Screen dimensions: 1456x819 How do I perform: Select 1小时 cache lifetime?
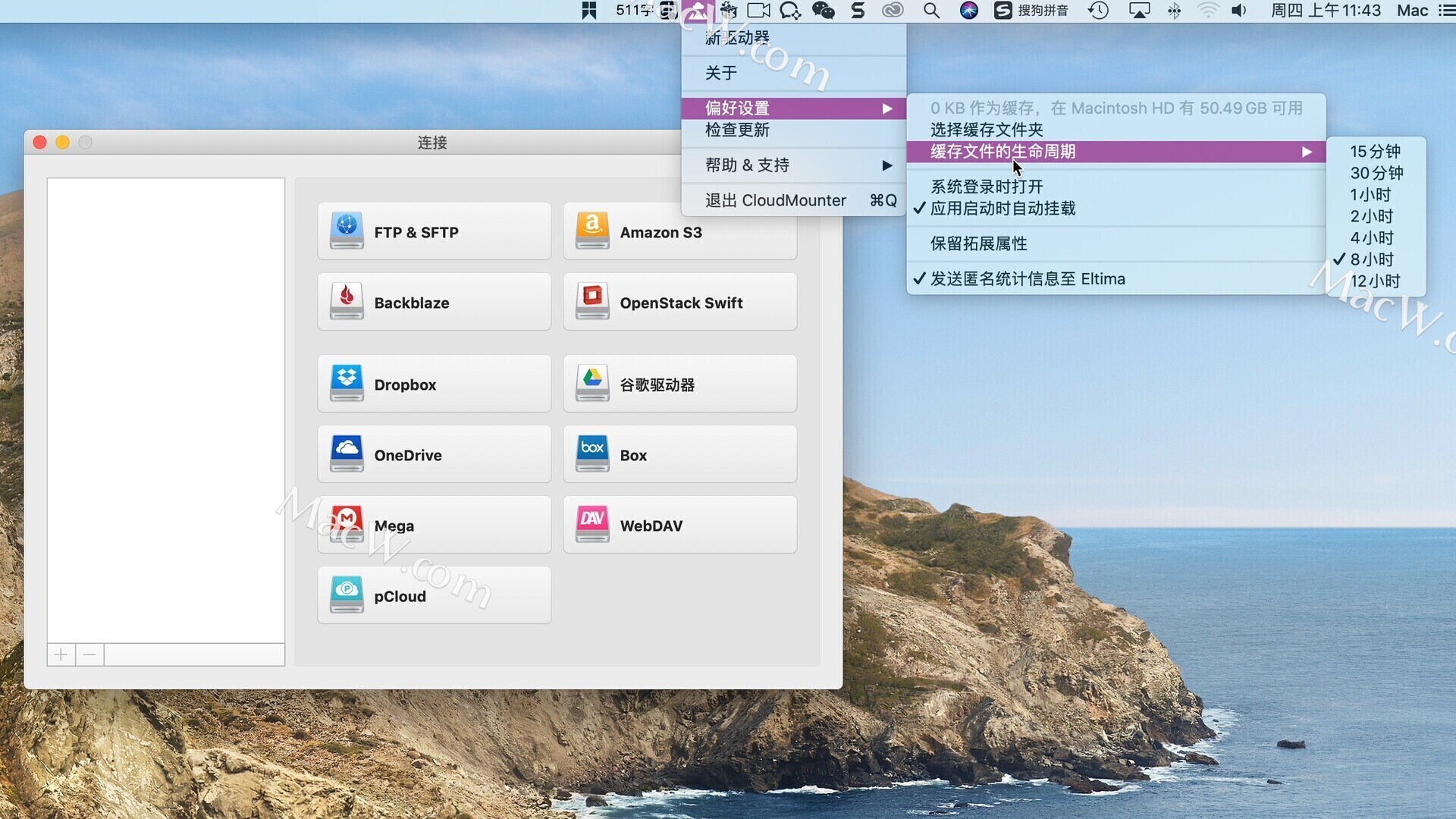click(x=1376, y=195)
